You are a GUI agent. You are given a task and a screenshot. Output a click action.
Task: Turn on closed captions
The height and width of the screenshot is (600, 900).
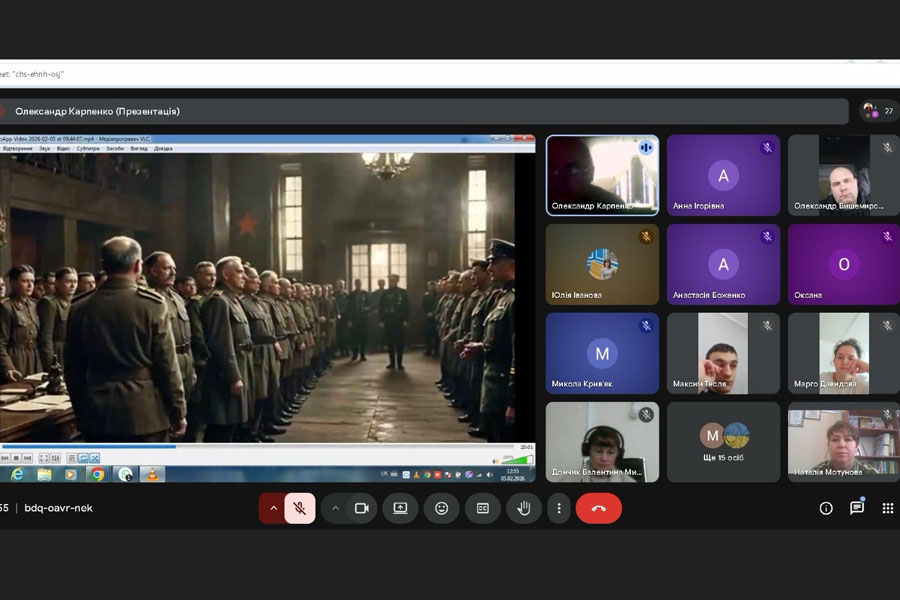(x=482, y=508)
